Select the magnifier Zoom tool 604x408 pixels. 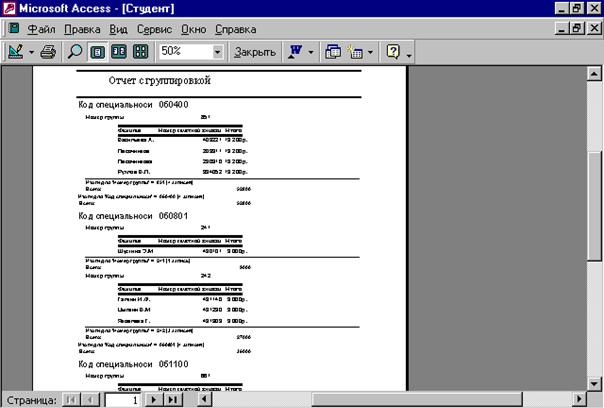click(76, 51)
